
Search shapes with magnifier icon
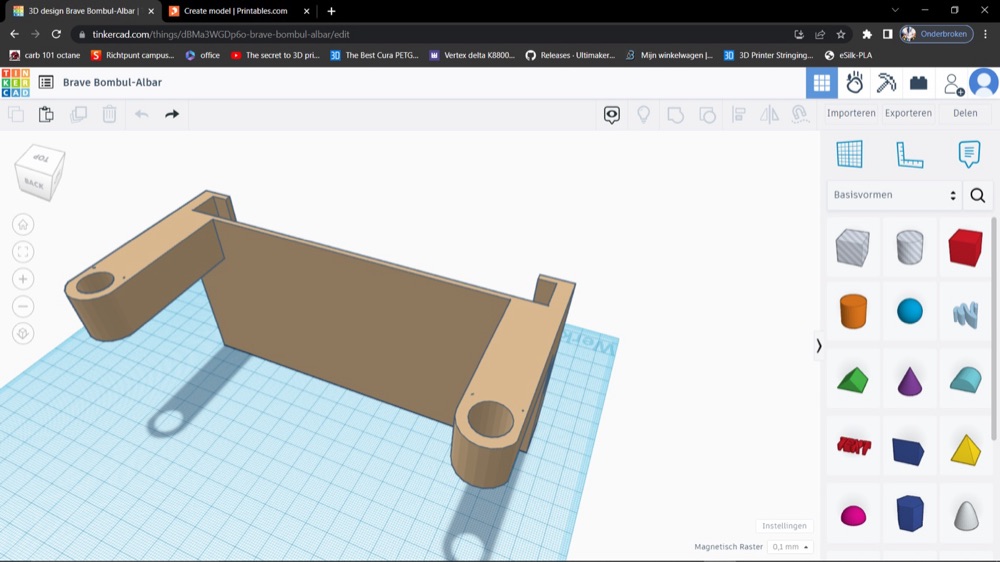coord(978,195)
